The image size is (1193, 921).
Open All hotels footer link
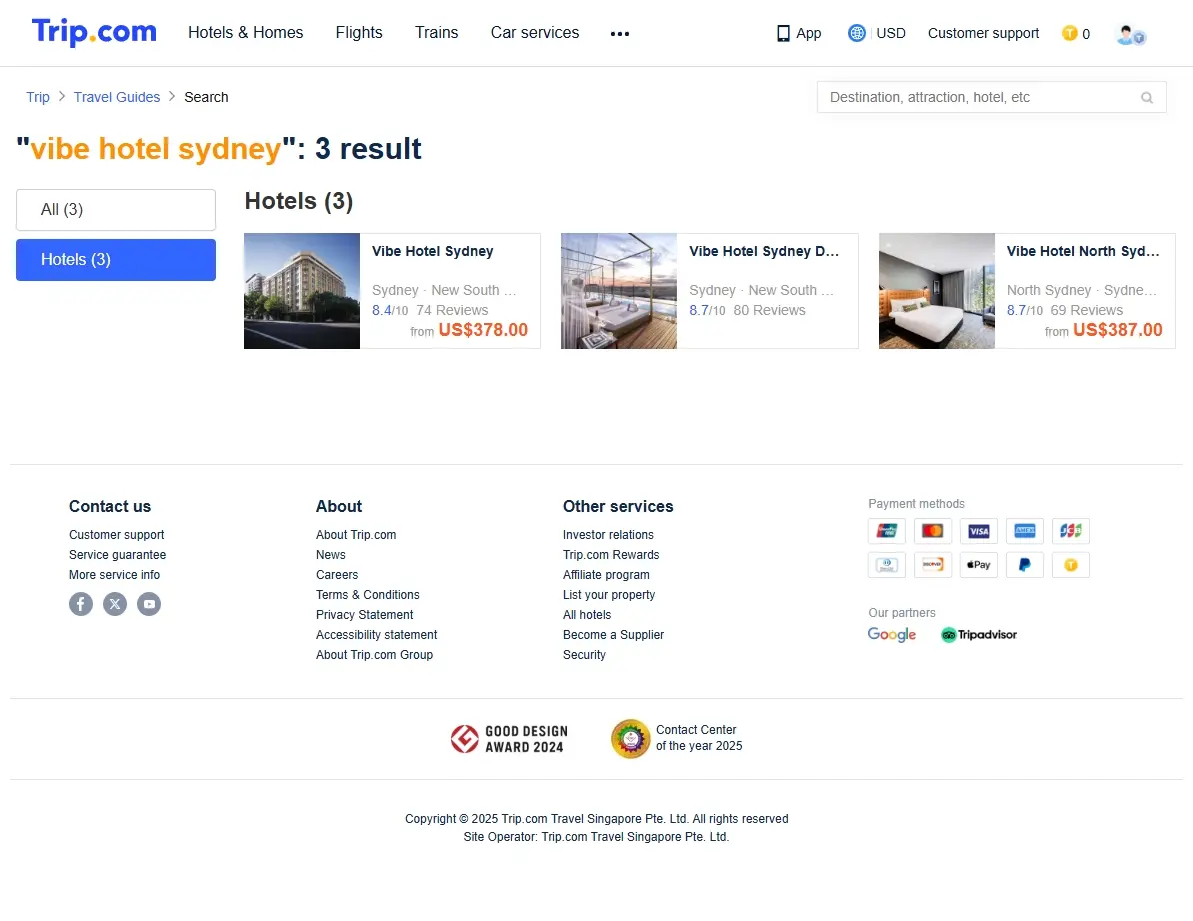(587, 615)
